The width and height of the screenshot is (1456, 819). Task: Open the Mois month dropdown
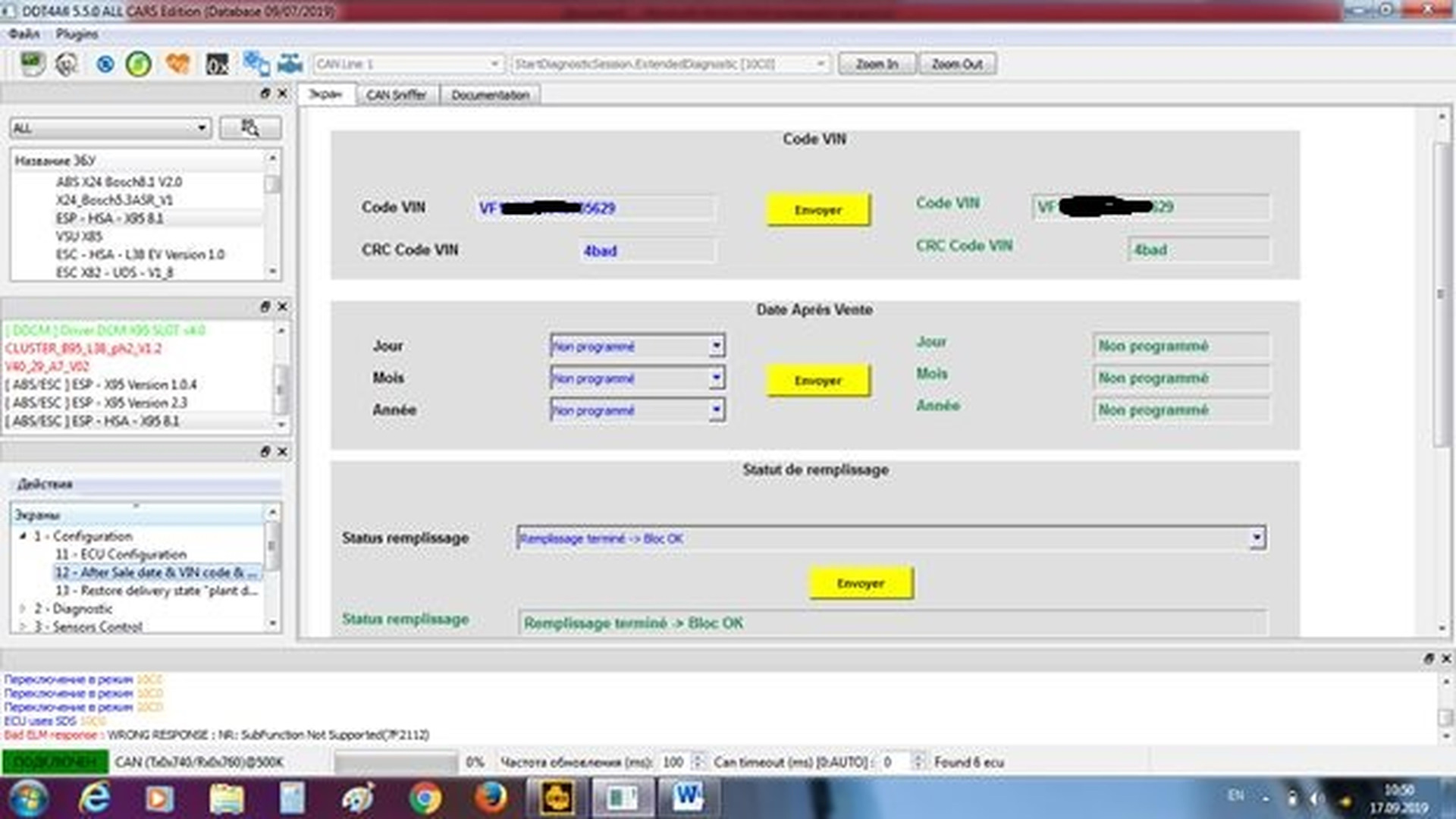pyautogui.click(x=716, y=378)
